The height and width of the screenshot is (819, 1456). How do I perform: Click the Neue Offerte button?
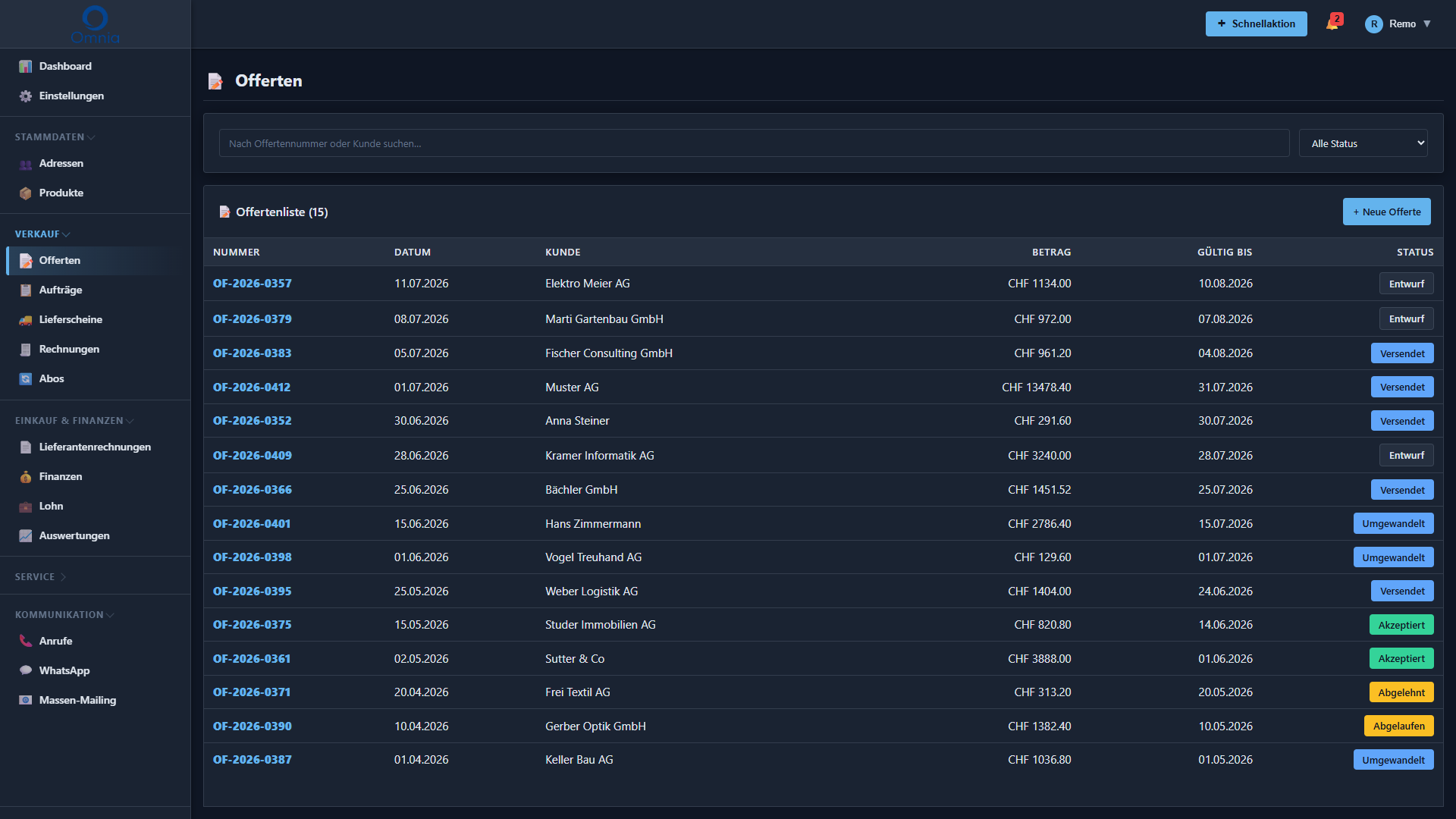[1386, 212]
